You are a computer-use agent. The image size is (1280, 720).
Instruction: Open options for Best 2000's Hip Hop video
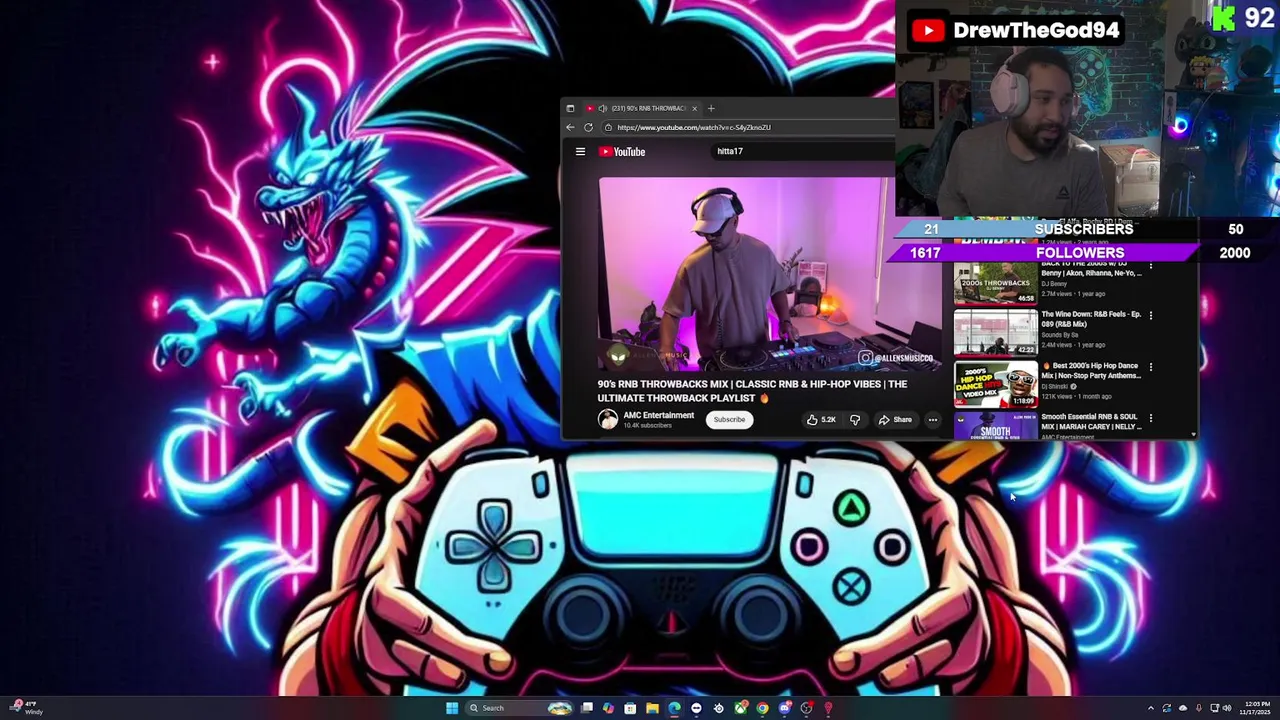(1150, 367)
